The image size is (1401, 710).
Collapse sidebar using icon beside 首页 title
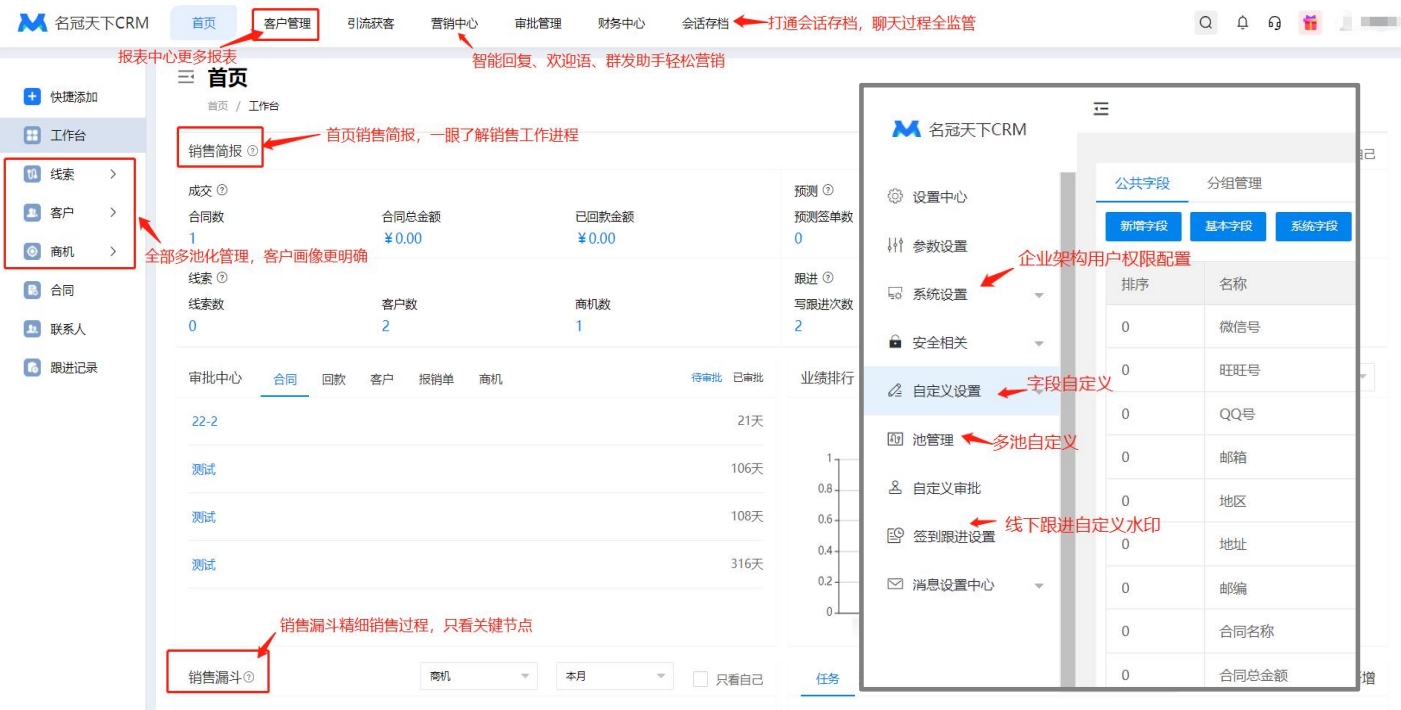click(186, 77)
